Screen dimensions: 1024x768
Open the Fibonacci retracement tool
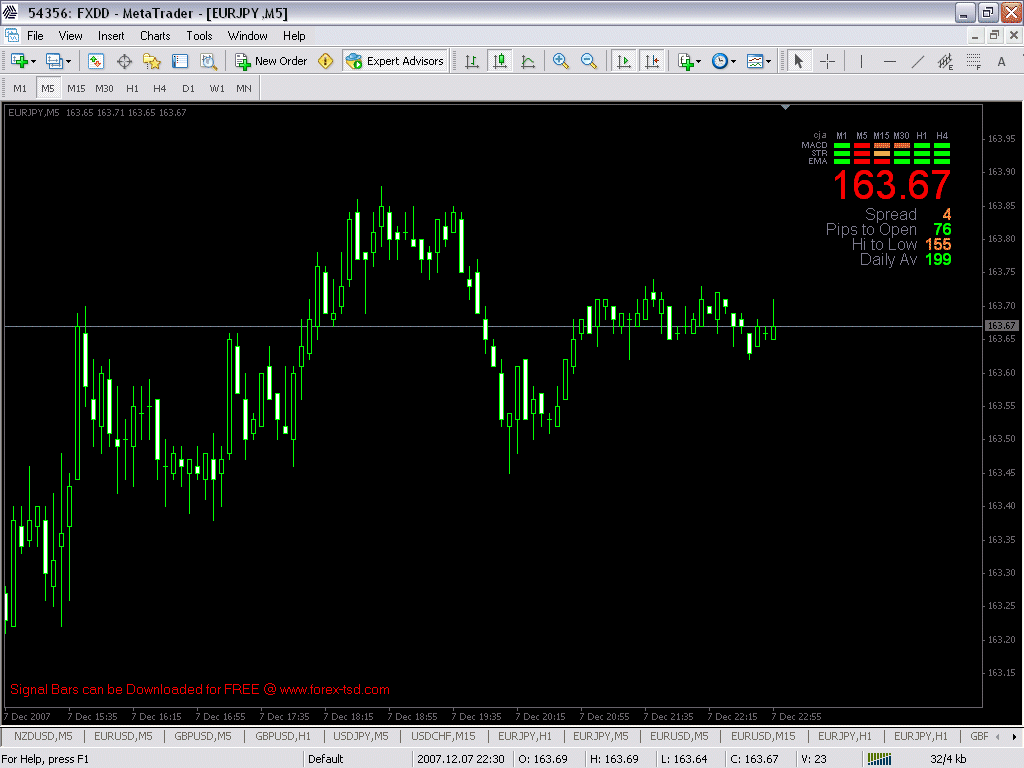click(x=973, y=61)
